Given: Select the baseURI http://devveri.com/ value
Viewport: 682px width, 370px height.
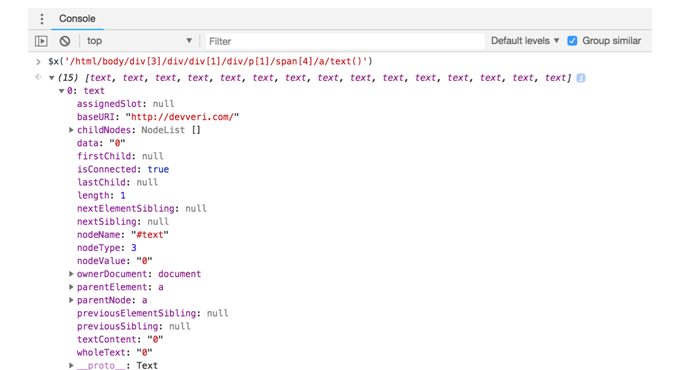Looking at the screenshot, I should coord(182,117).
